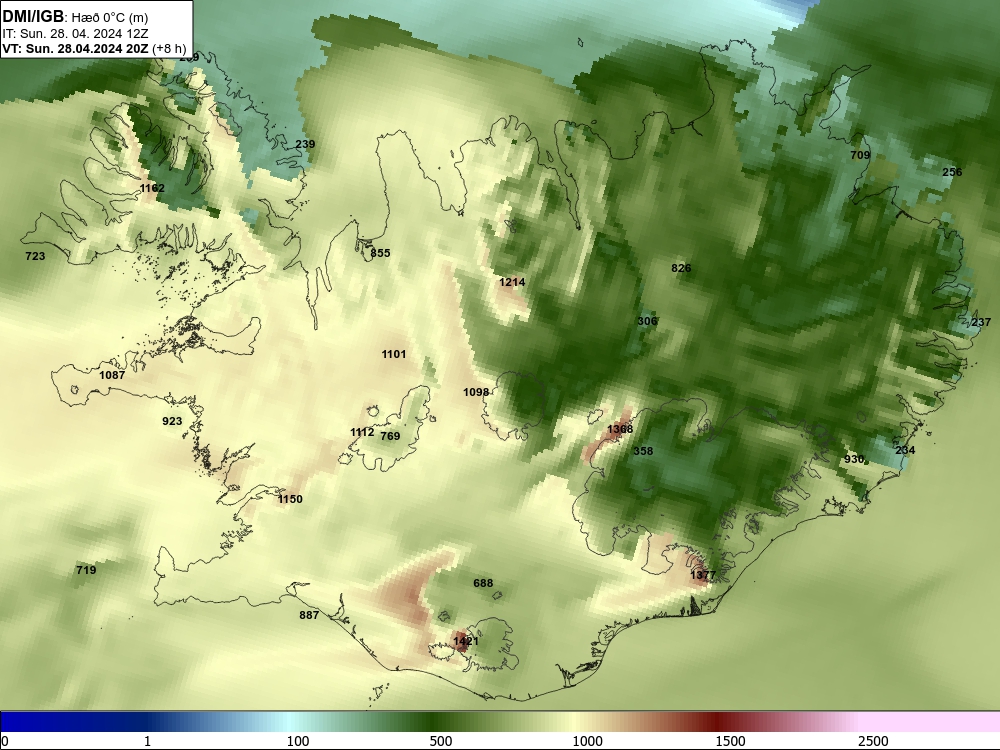Image resolution: width=1000 pixels, height=750 pixels.
Task: Click the 688 height value
Action: pos(483,583)
